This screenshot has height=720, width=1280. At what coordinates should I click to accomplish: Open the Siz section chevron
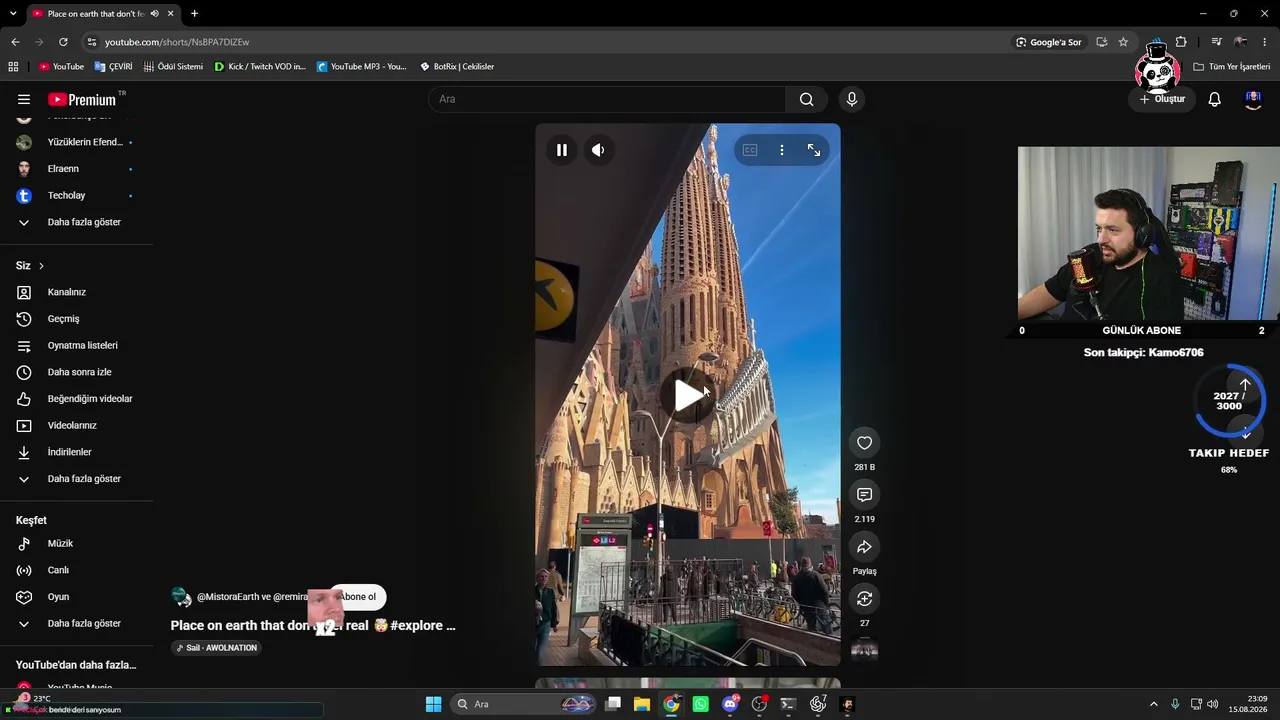(x=41, y=266)
